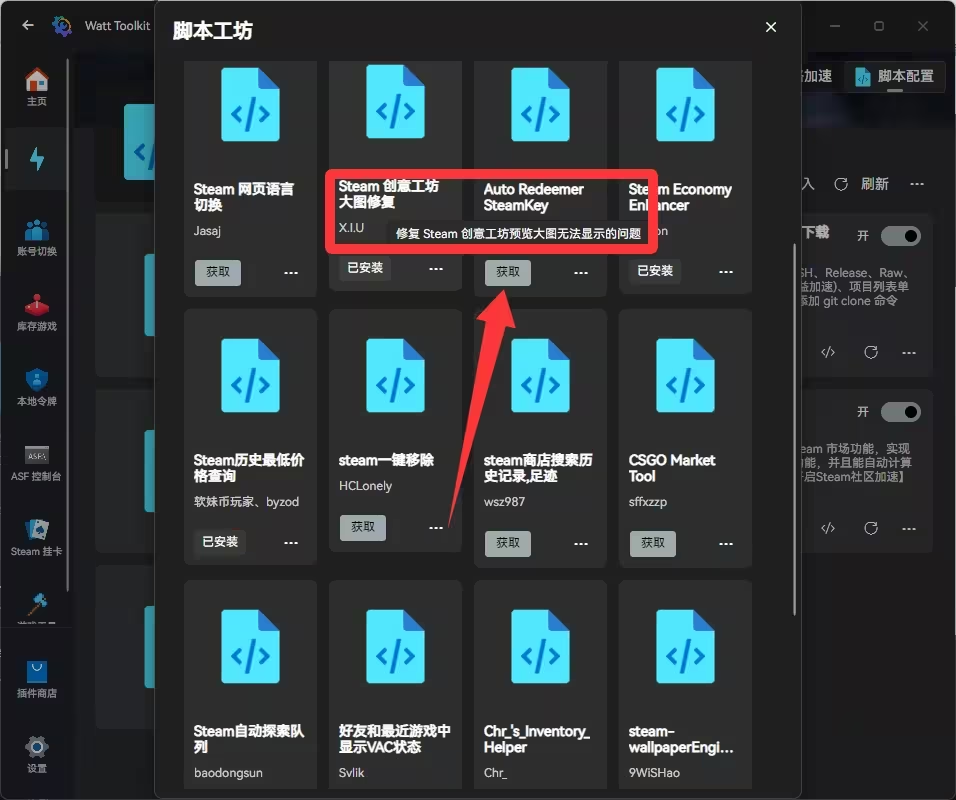This screenshot has width=956, height=800.
Task: Open 库存游戏 game library
Action: point(37,313)
